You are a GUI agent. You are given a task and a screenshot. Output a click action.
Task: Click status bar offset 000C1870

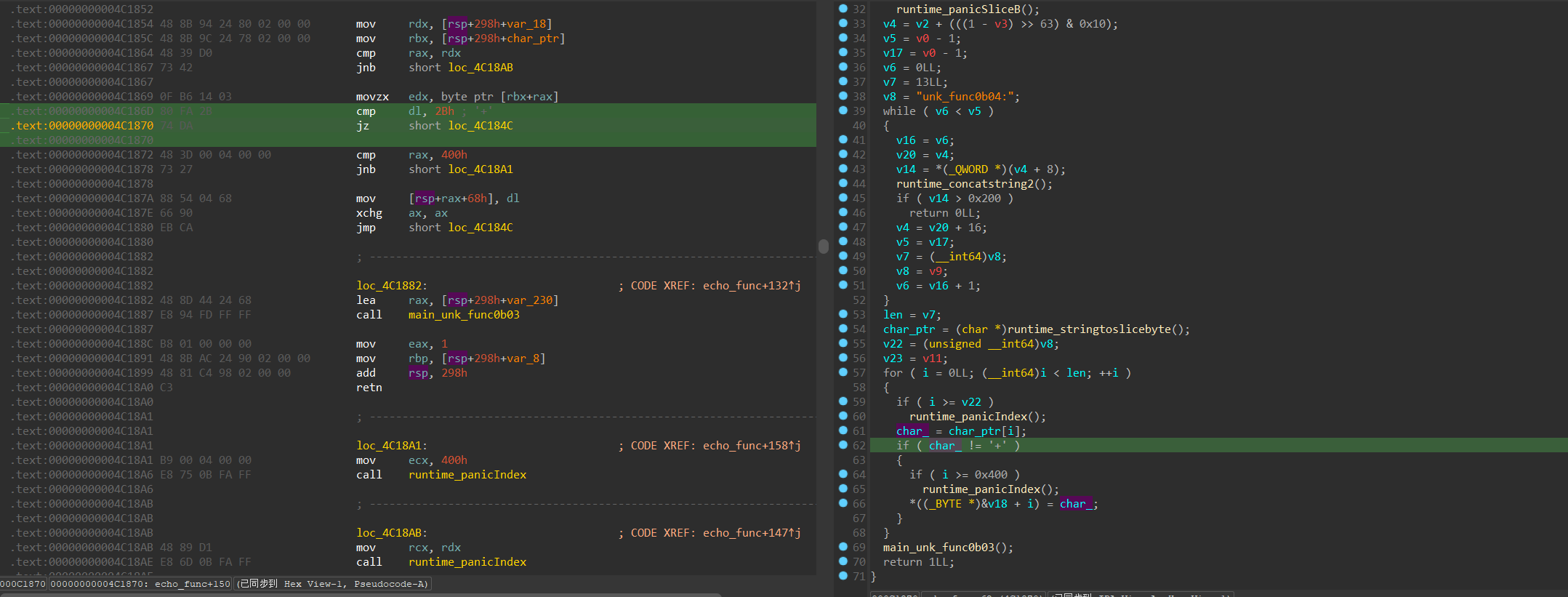[23, 584]
